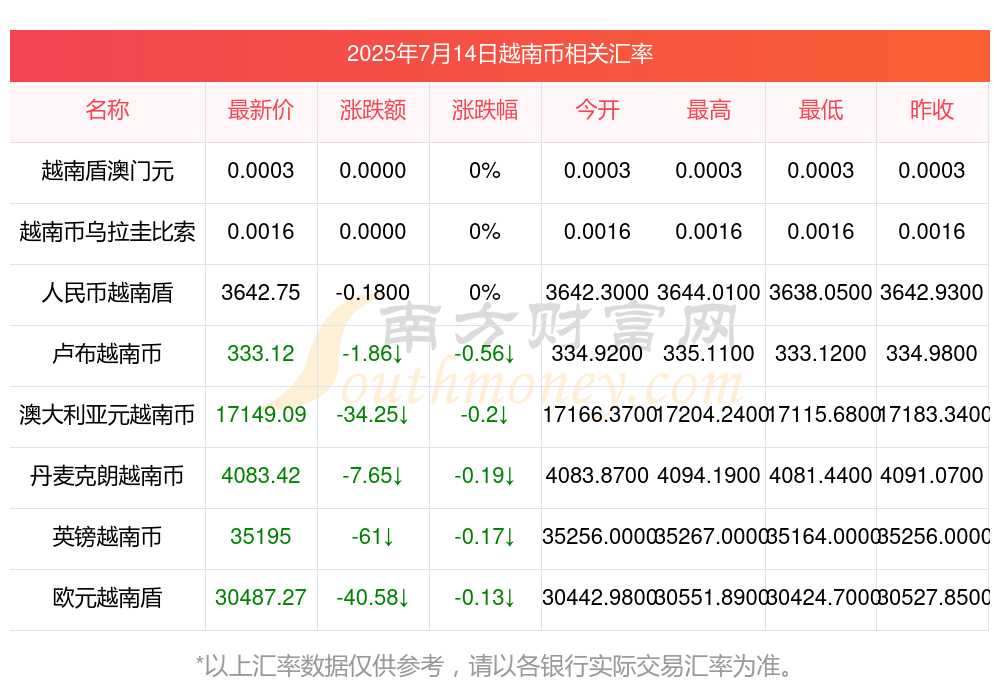Click change amount -0.1800 in 人民币越南盾 row
Image resolution: width=1000 pixels, height=698 pixels.
[x=372, y=292]
